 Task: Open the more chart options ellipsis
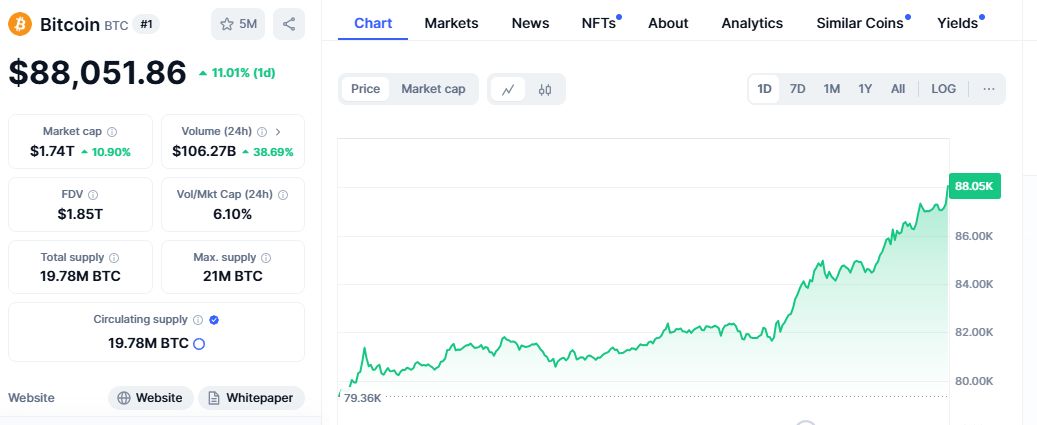(x=989, y=89)
